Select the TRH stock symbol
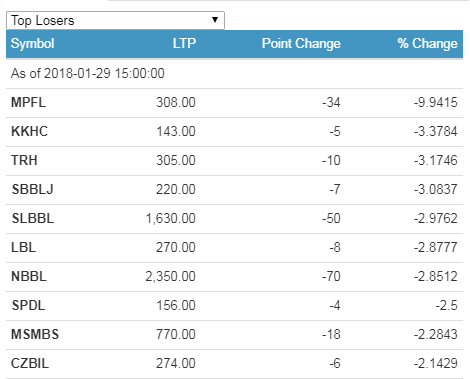Viewport: 470px width, 379px height. 24,160
